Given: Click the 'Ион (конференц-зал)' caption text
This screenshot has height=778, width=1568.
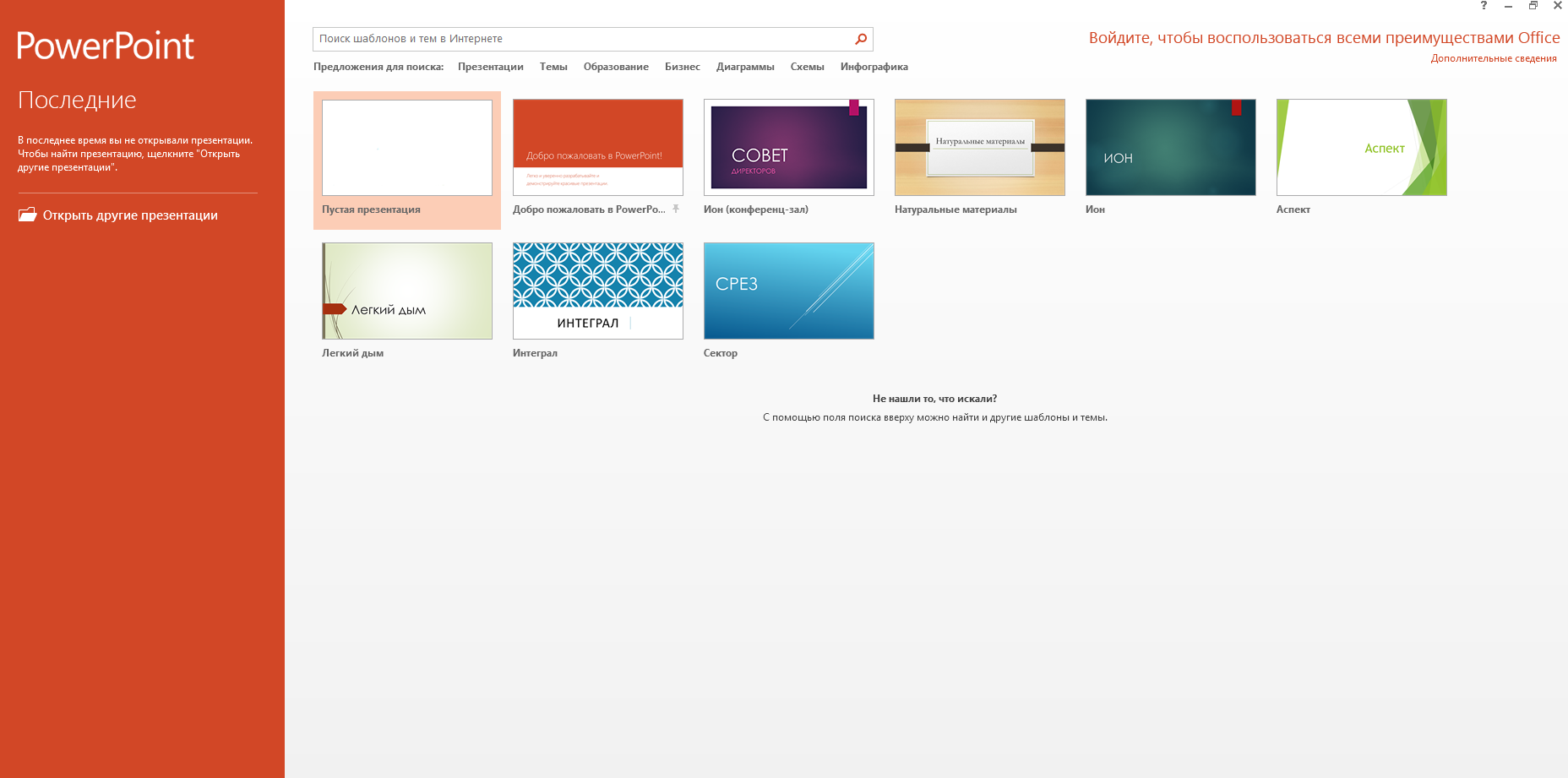Looking at the screenshot, I should 756,209.
